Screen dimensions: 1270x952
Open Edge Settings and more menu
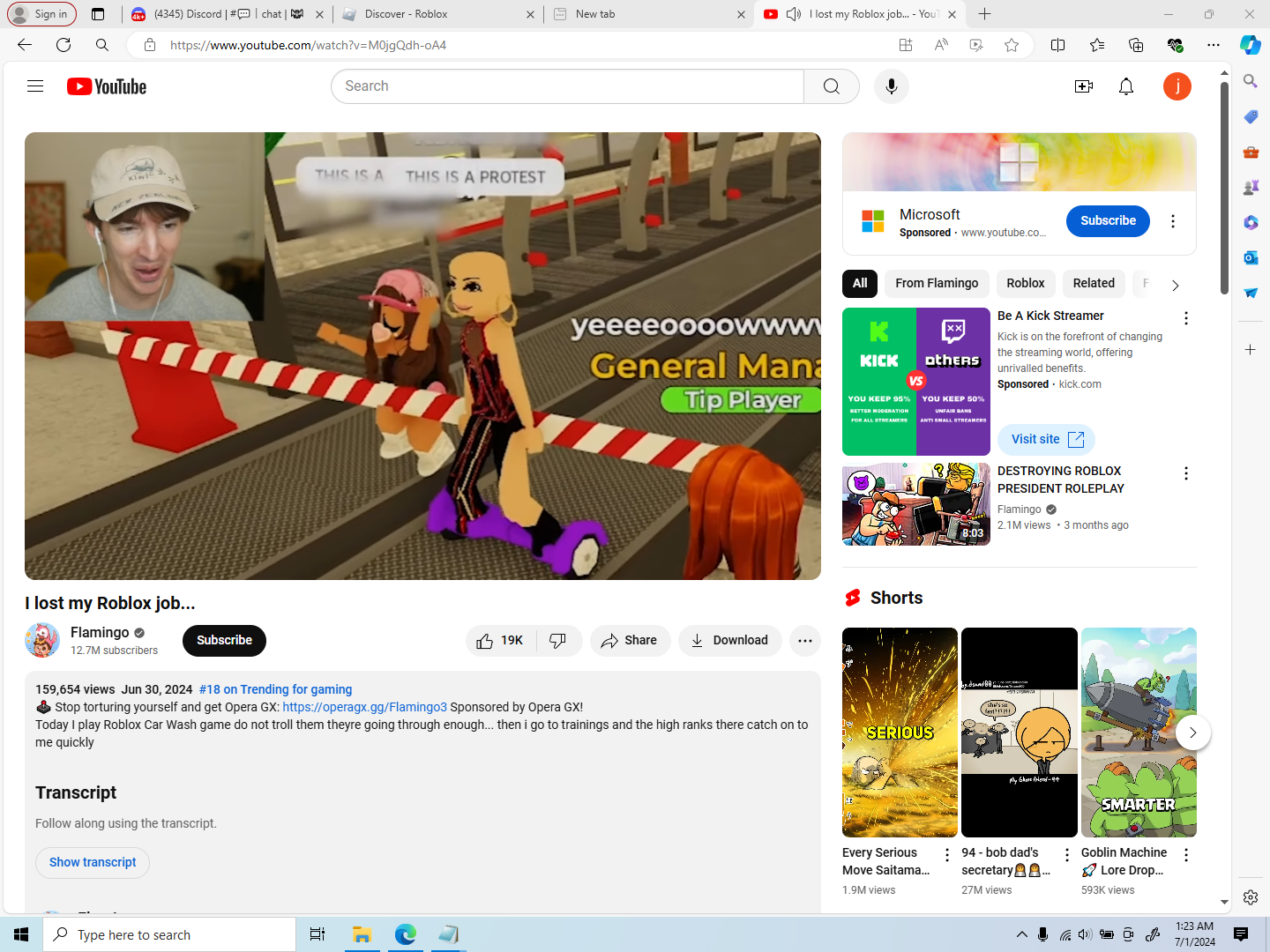(1214, 45)
